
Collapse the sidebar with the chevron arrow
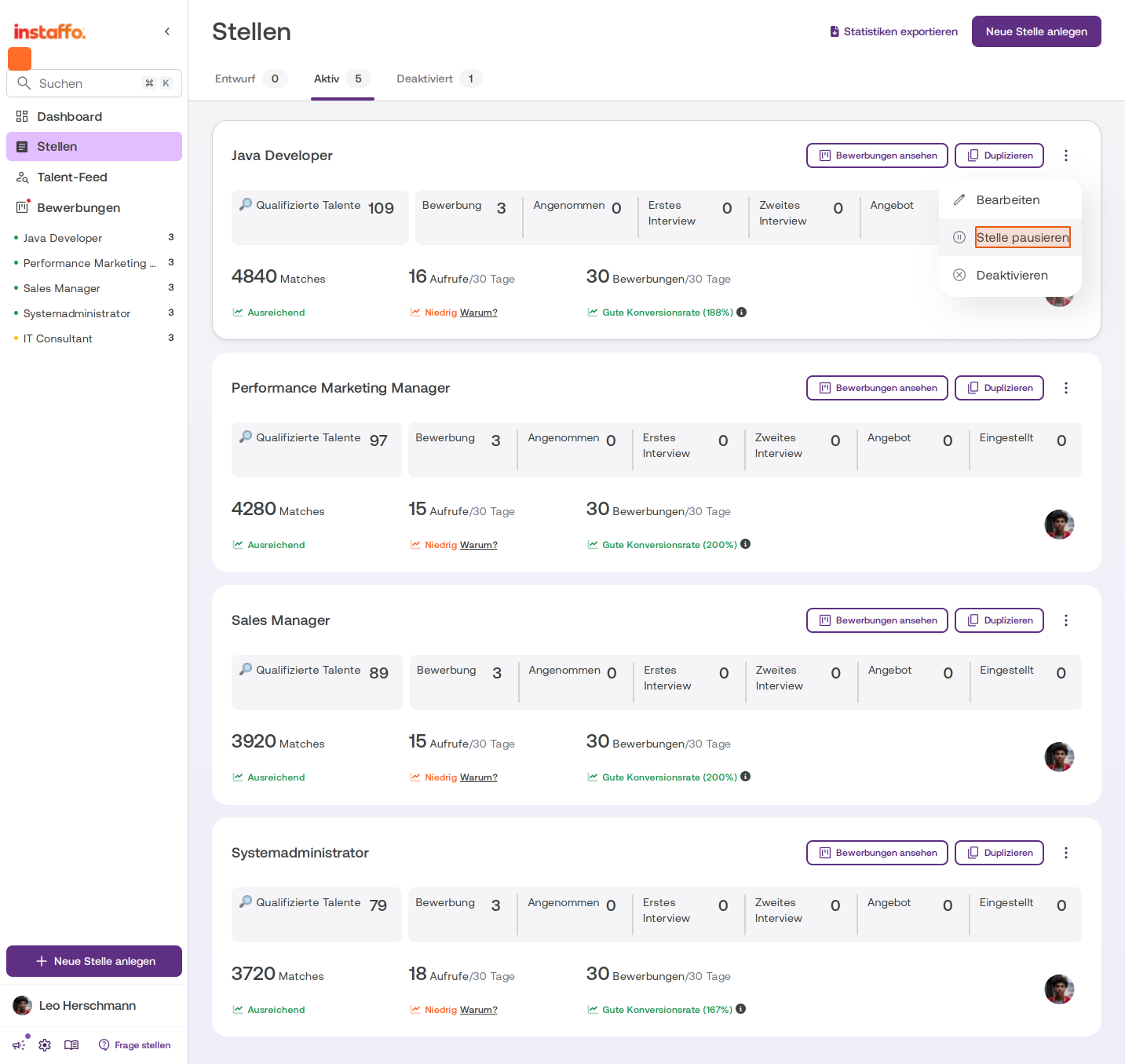(167, 31)
